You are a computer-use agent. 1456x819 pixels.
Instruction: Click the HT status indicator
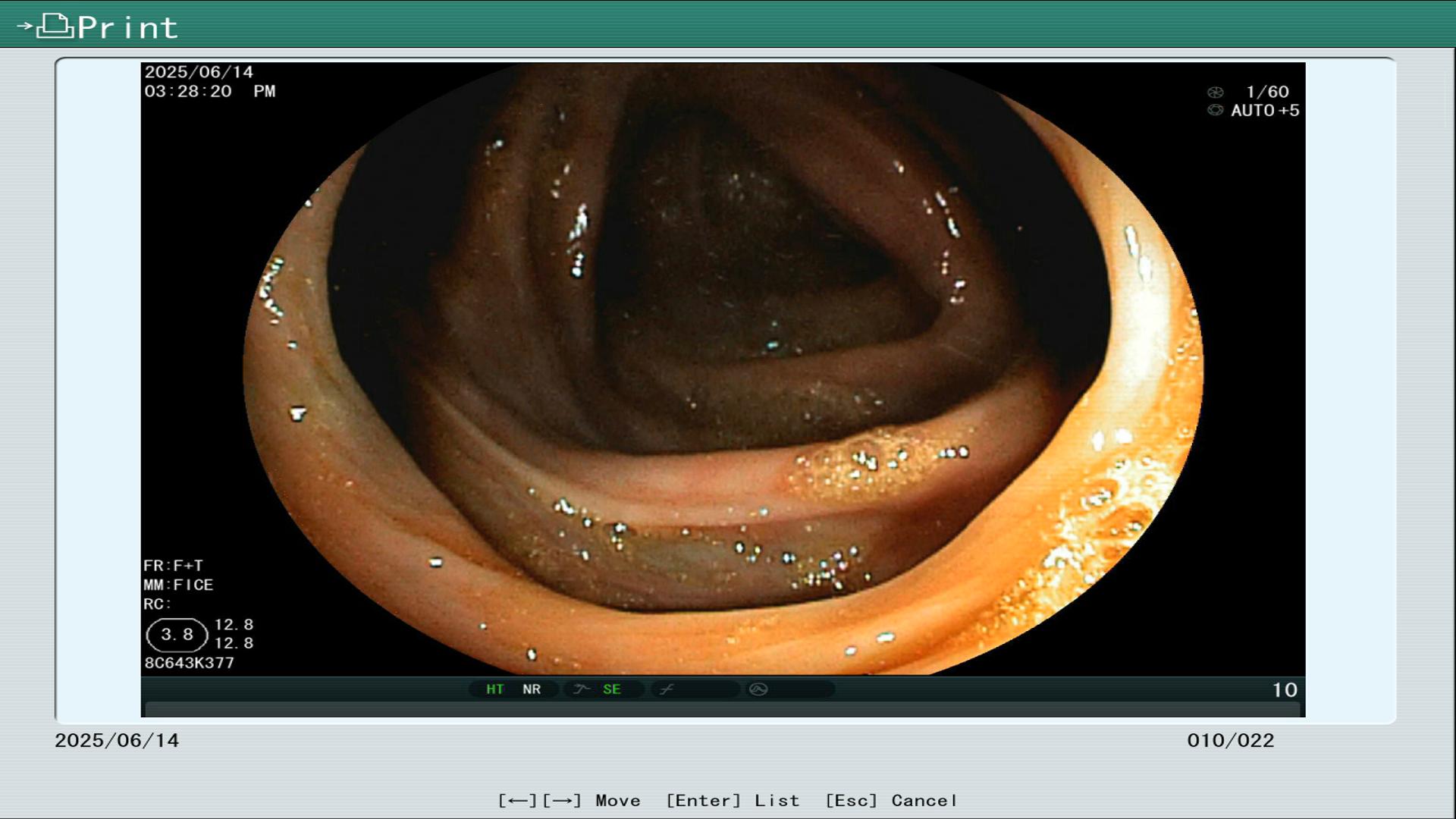point(494,689)
